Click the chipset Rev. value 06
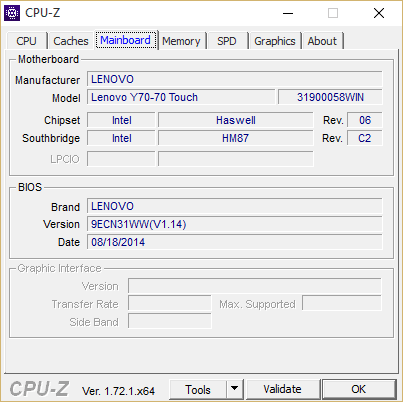403x402 pixels. point(365,120)
